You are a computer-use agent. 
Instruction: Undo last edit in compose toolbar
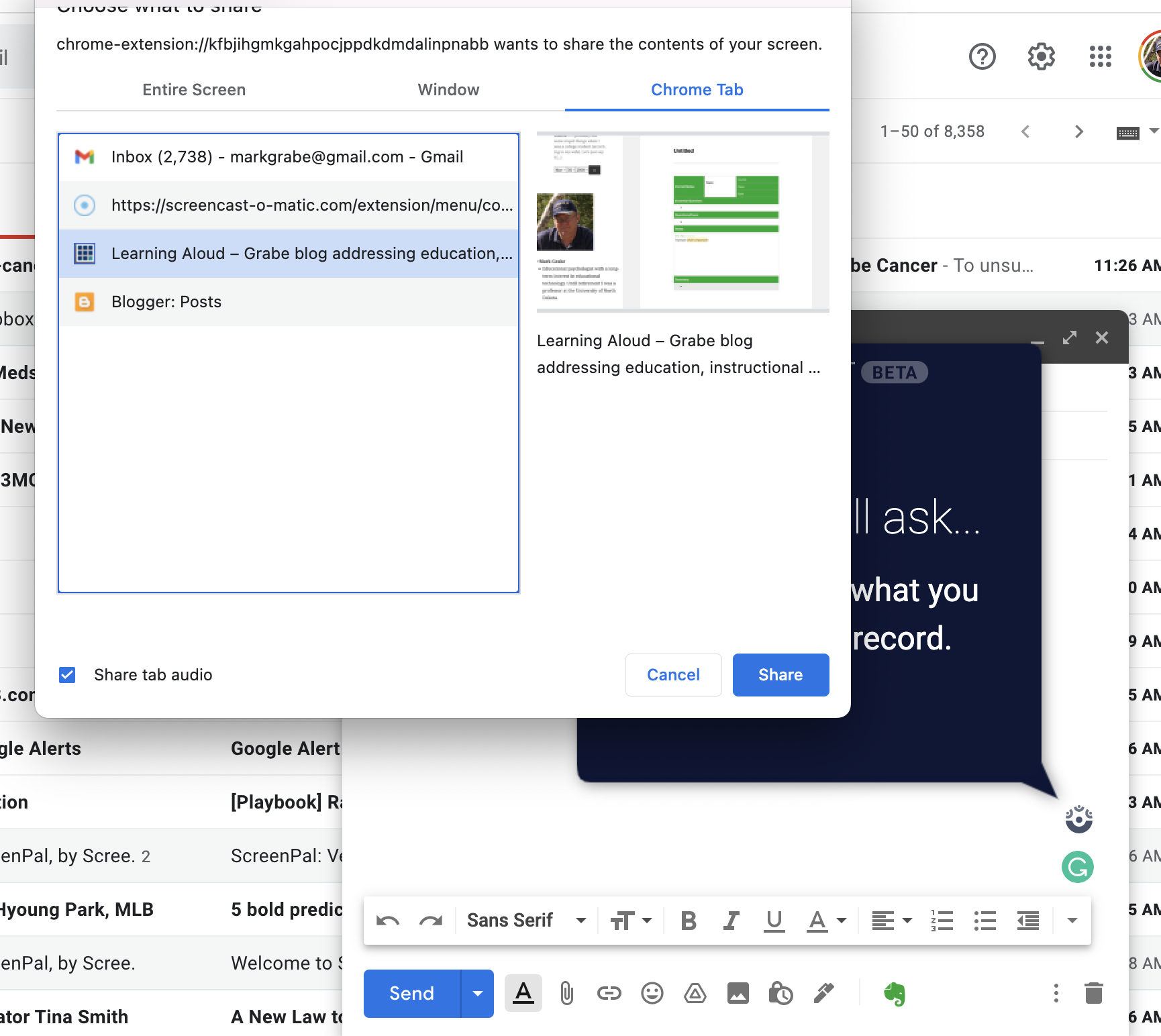[x=388, y=921]
